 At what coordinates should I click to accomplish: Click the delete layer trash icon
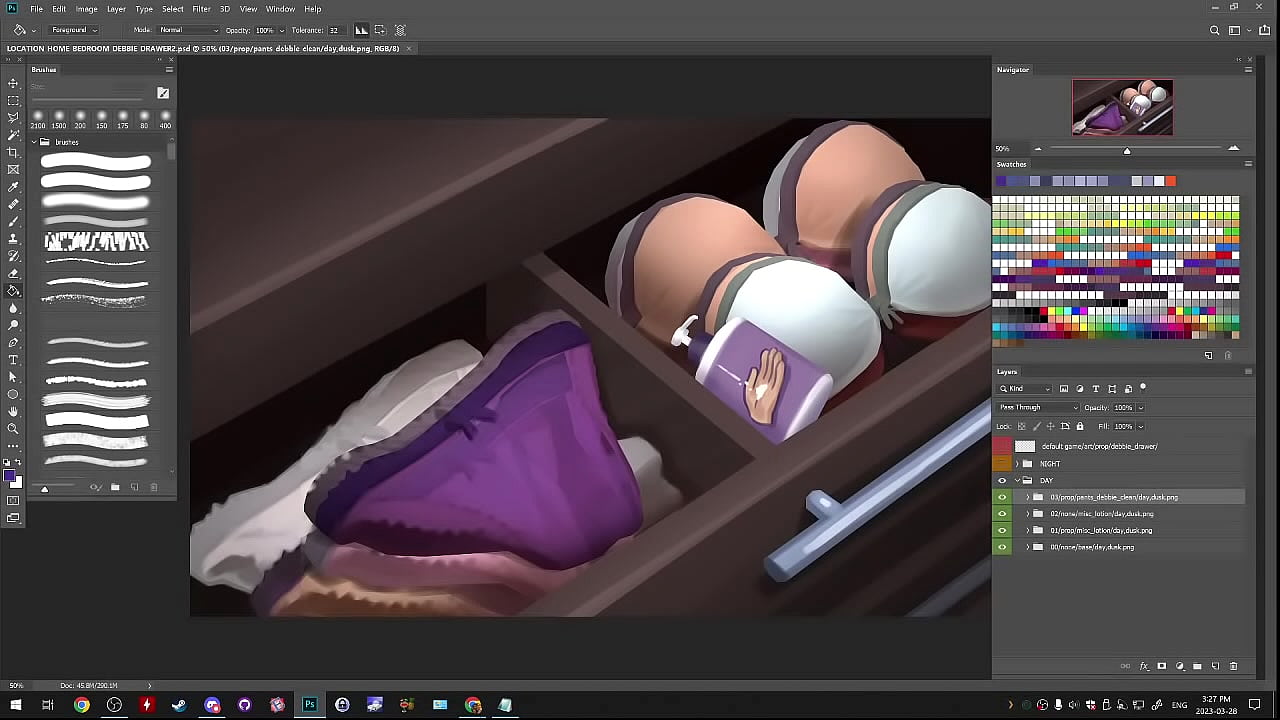coord(1233,666)
